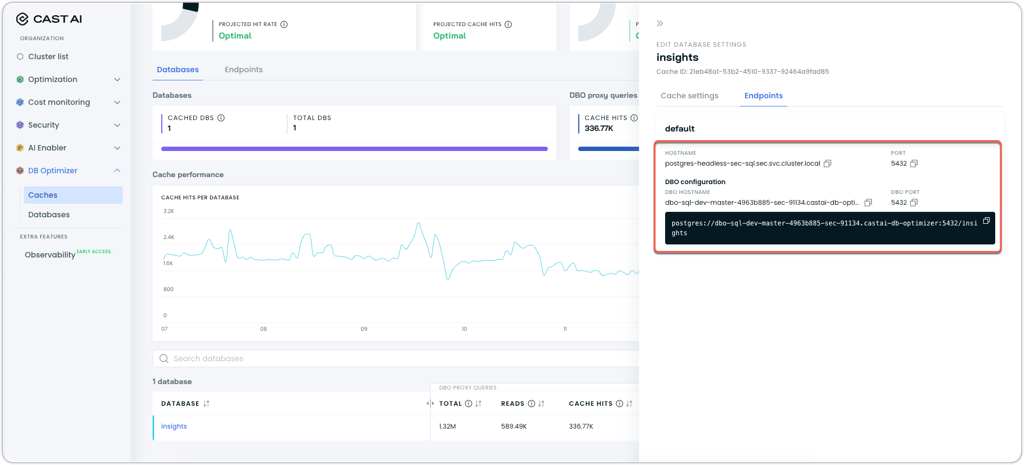Switch to Cache settings tab
The width and height of the screenshot is (1024, 465).
[x=689, y=95]
